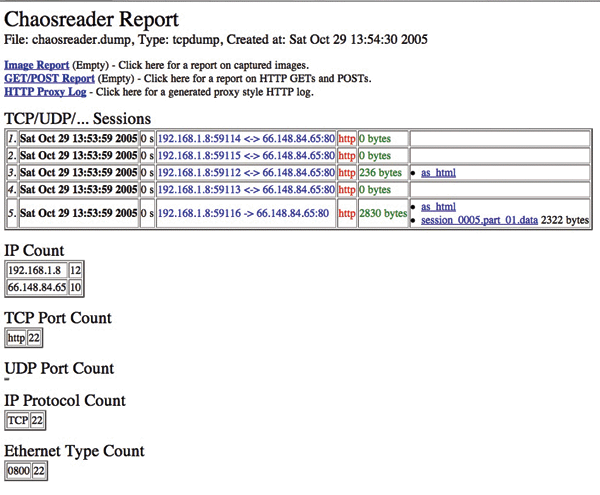Click 66.148.84.65 in the IP Count table

(37, 288)
